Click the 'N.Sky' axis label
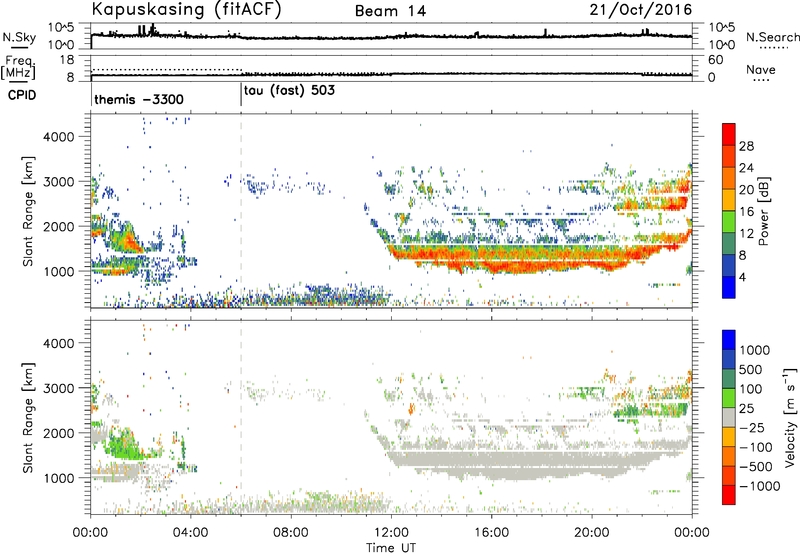The width and height of the screenshot is (800, 554). (19, 37)
